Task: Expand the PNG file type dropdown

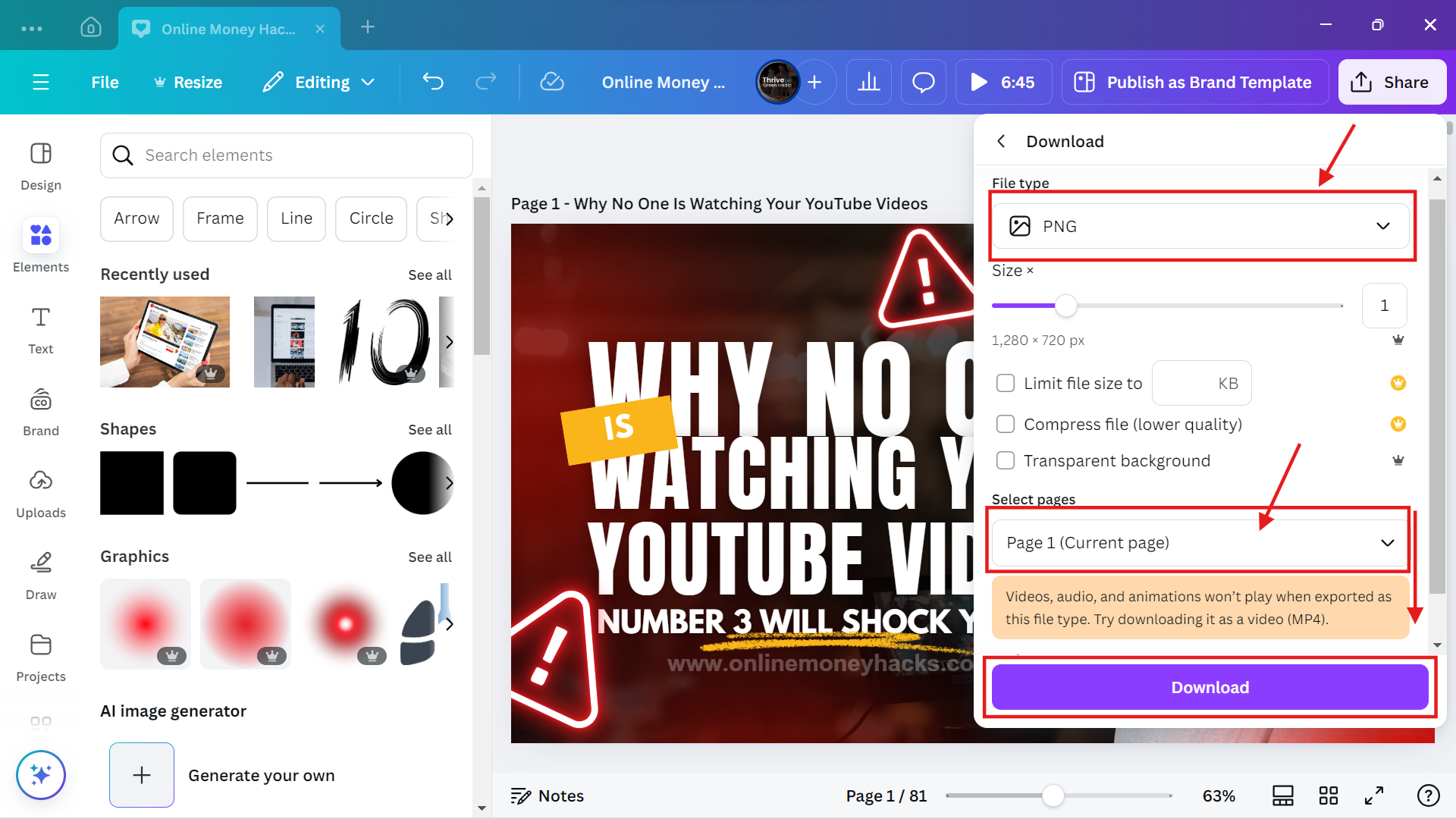Action: click(x=1200, y=226)
